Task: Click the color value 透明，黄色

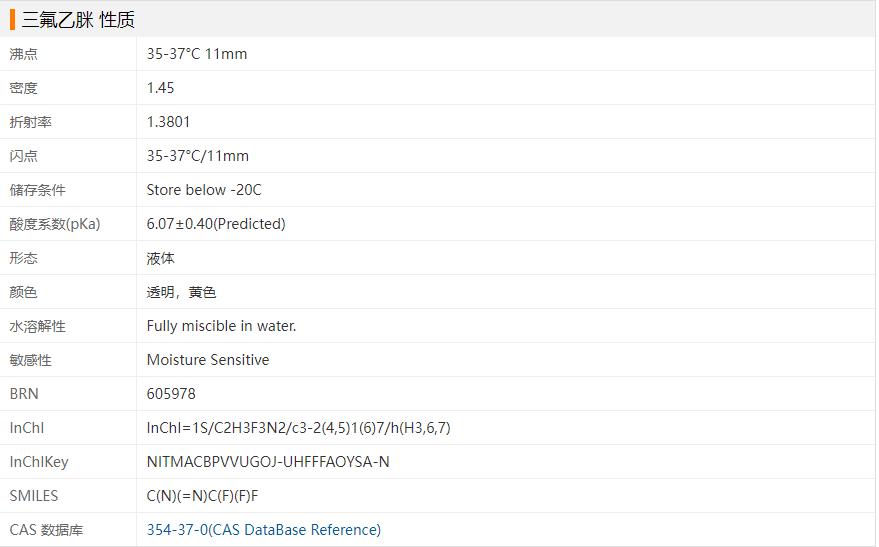Action: click(x=181, y=292)
